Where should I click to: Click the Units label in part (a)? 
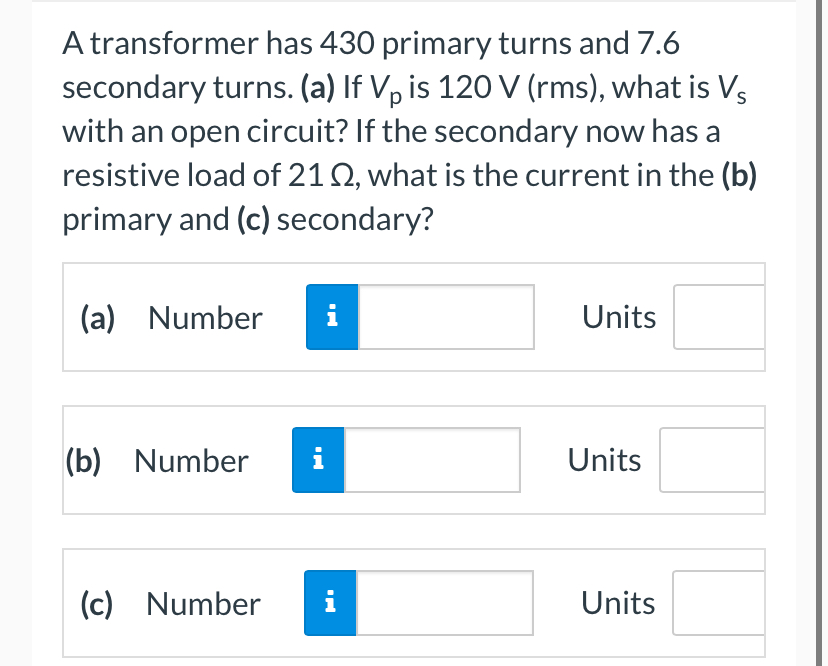(618, 317)
